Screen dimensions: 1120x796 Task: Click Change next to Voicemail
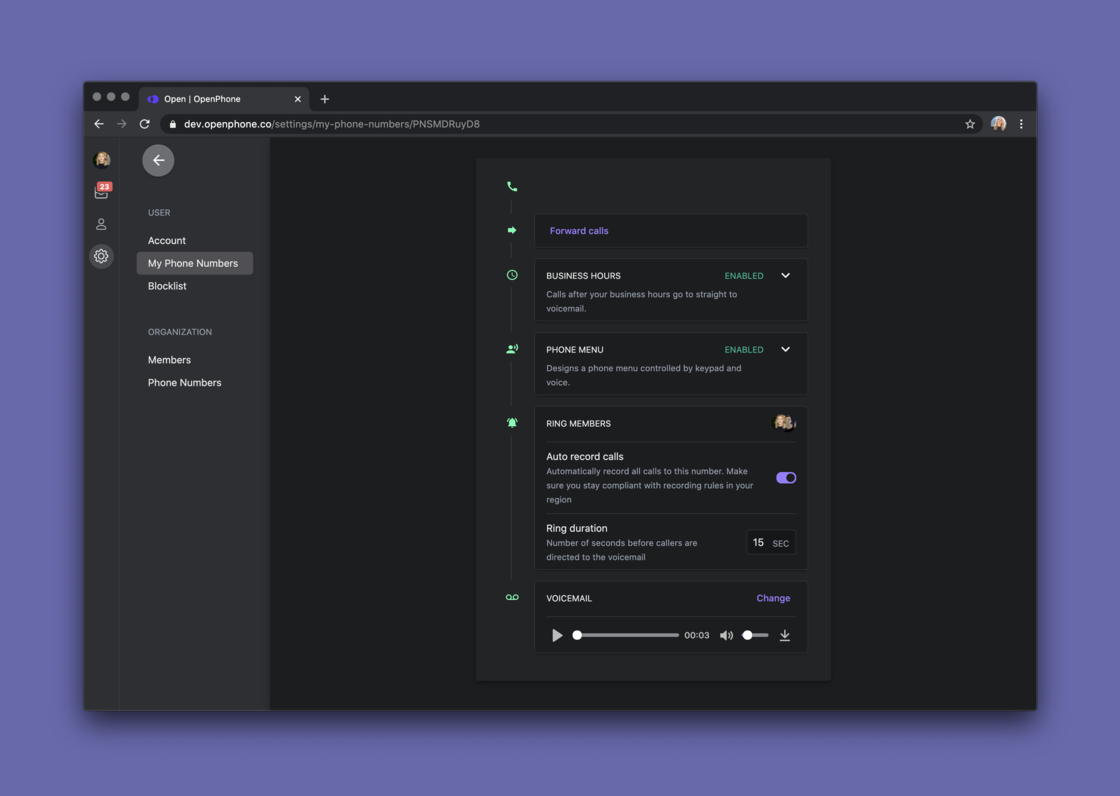773,598
